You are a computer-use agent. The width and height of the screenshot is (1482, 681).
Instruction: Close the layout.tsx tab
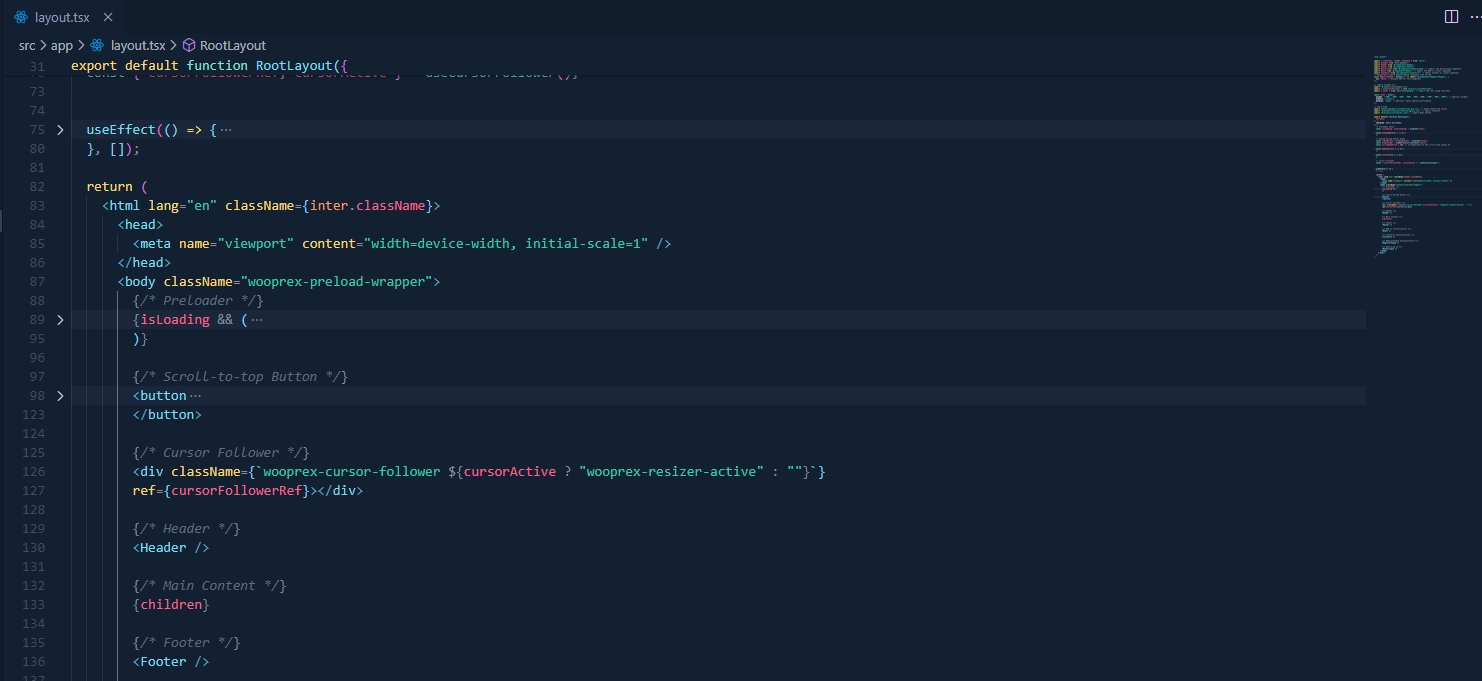pyautogui.click(x=110, y=16)
